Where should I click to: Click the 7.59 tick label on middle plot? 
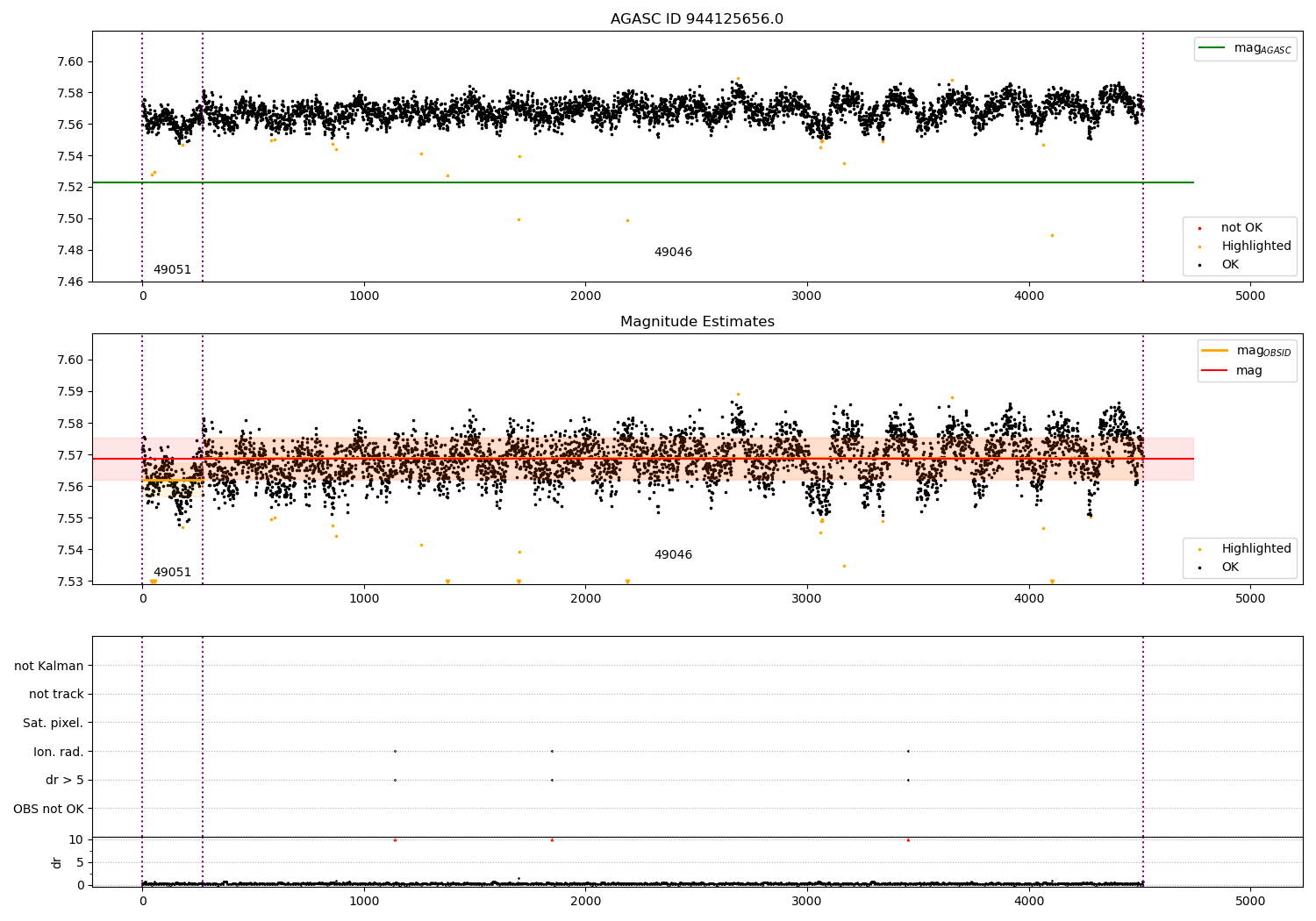(x=71, y=392)
